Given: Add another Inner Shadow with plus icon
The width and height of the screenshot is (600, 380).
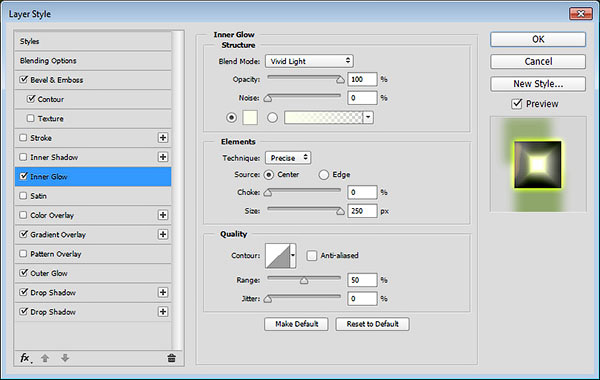Looking at the screenshot, I should pos(163,157).
